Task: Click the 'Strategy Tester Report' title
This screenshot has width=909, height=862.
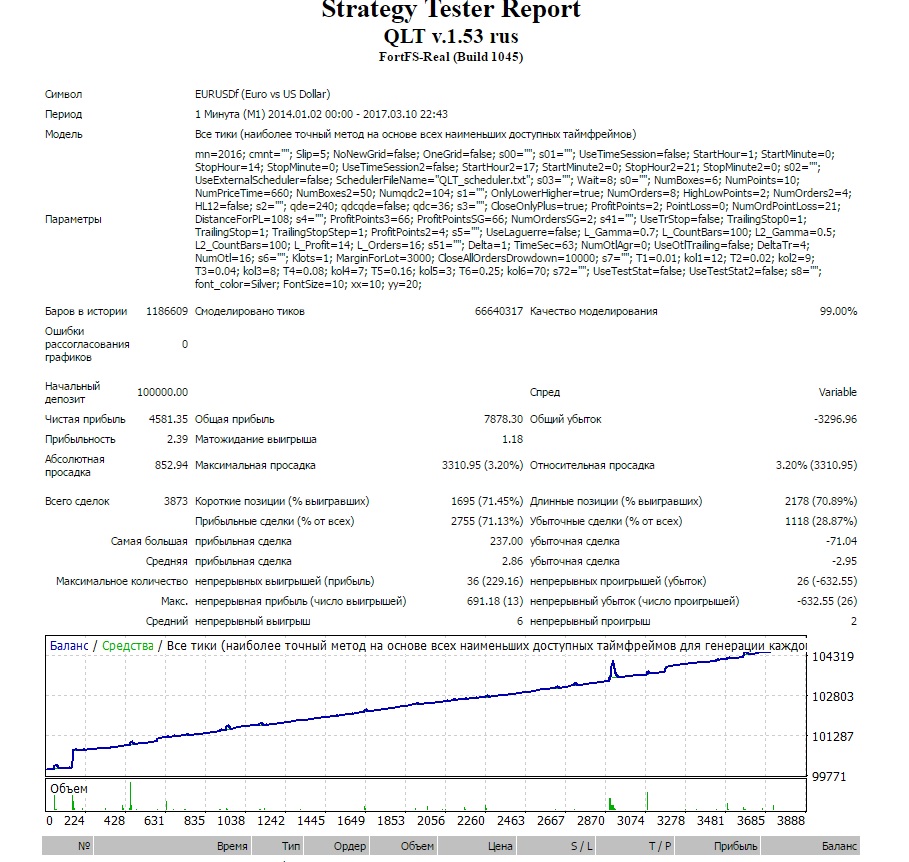Action: (451, 10)
